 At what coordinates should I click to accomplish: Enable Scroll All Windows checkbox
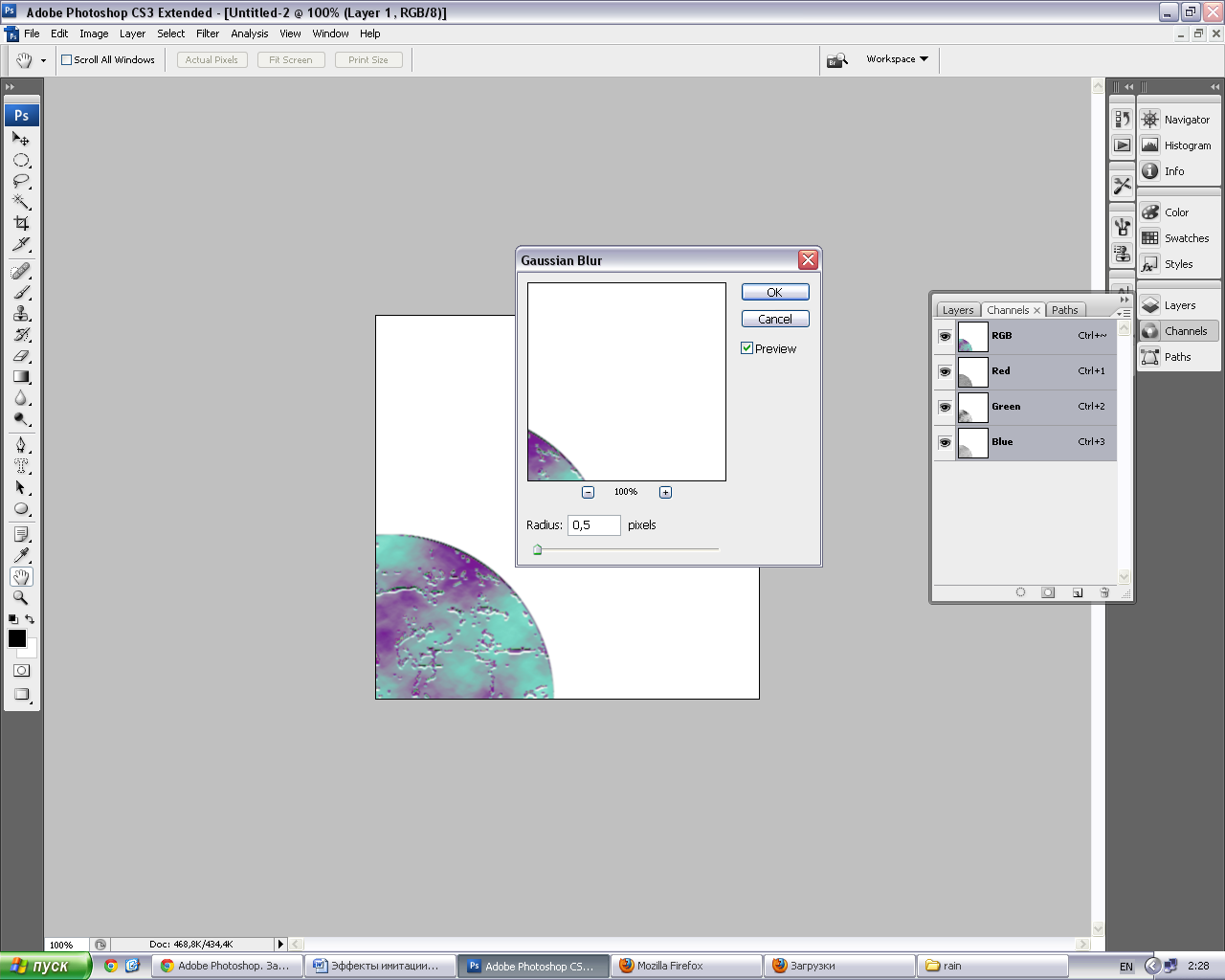click(66, 59)
